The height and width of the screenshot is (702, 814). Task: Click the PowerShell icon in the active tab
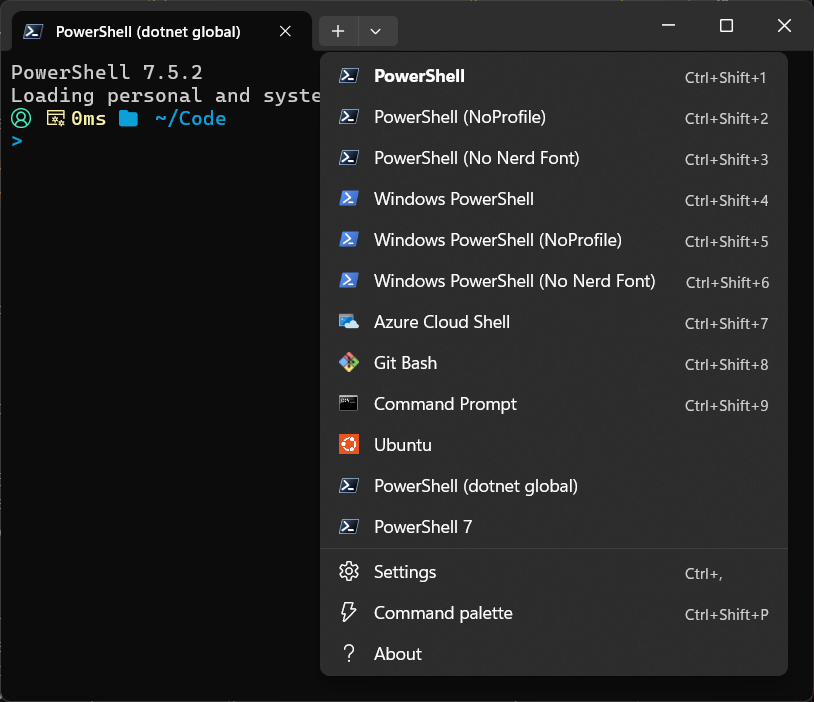point(33,32)
